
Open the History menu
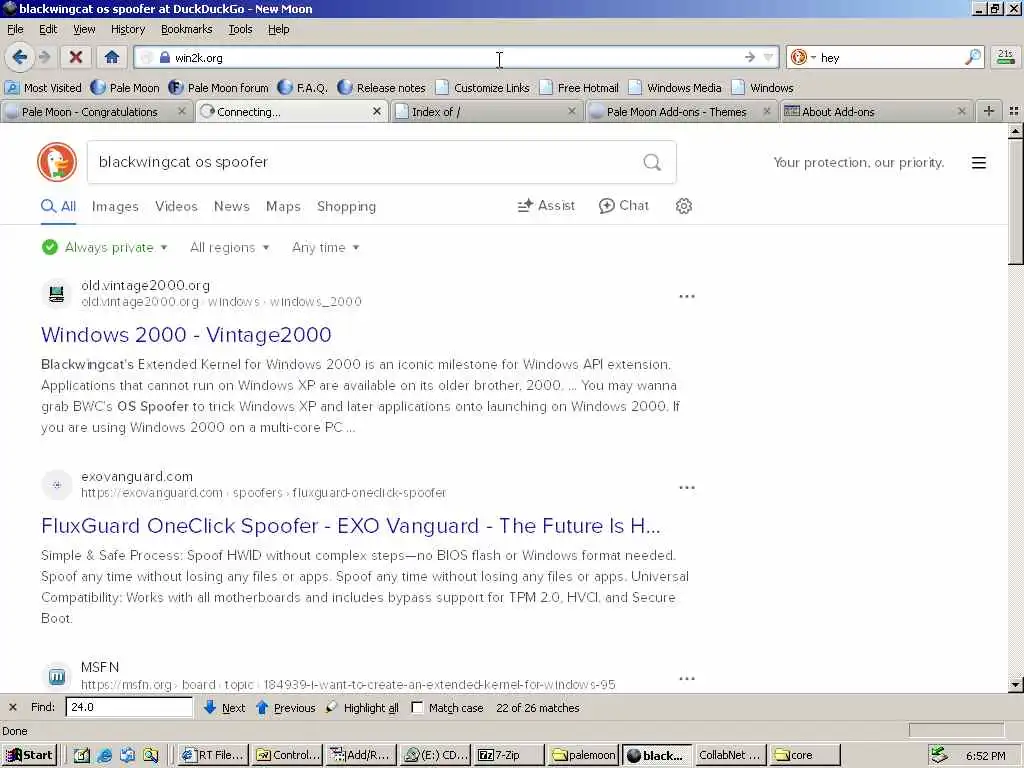pos(127,29)
